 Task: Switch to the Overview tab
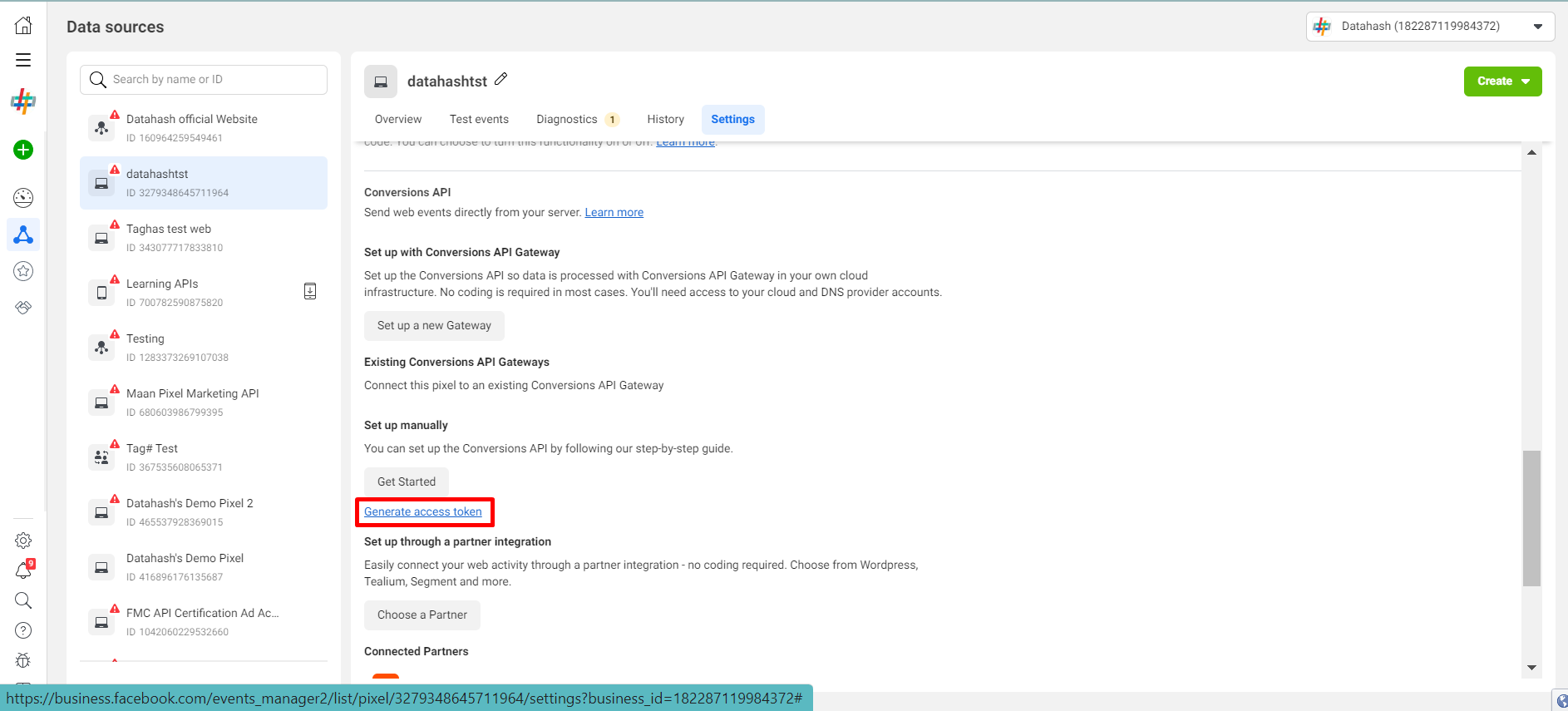[x=398, y=120]
